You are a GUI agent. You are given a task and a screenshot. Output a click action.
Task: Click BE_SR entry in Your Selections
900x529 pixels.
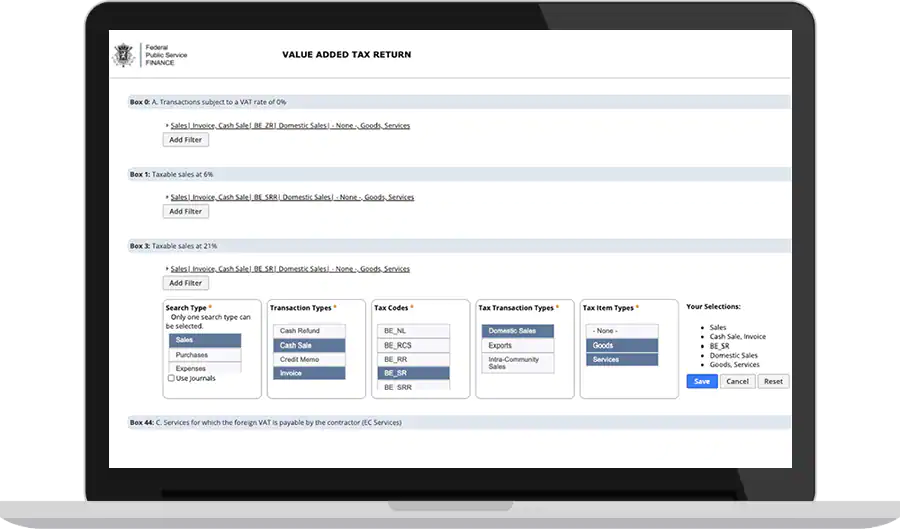719,346
